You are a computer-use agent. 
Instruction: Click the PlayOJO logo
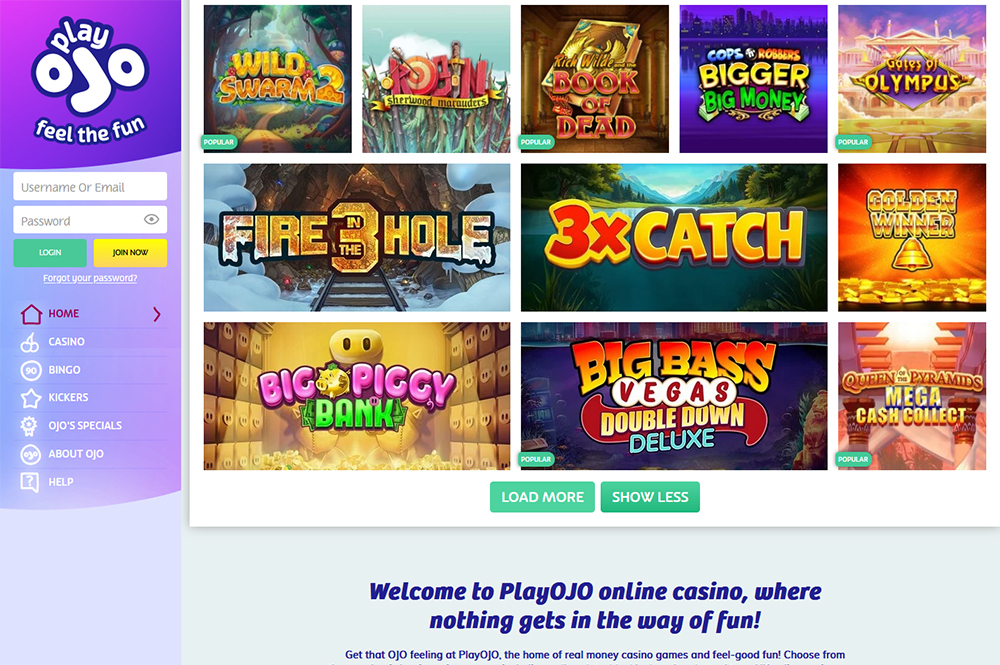point(90,80)
